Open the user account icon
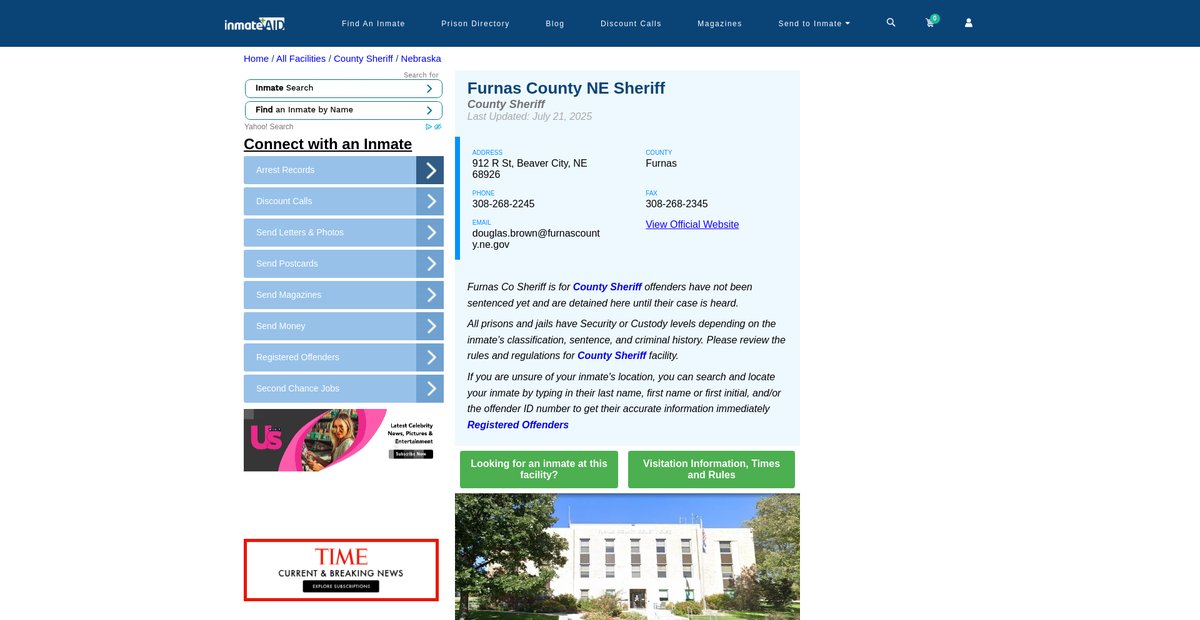 pyautogui.click(x=968, y=23)
